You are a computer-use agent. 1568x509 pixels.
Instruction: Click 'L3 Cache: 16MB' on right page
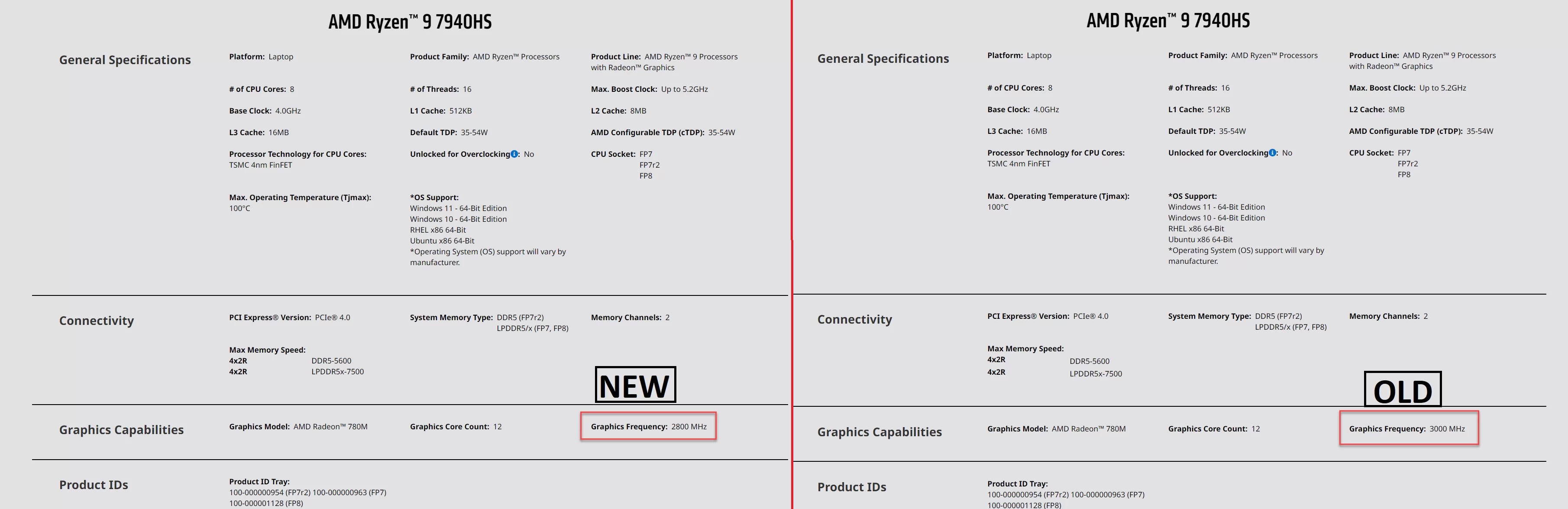tap(1017, 132)
